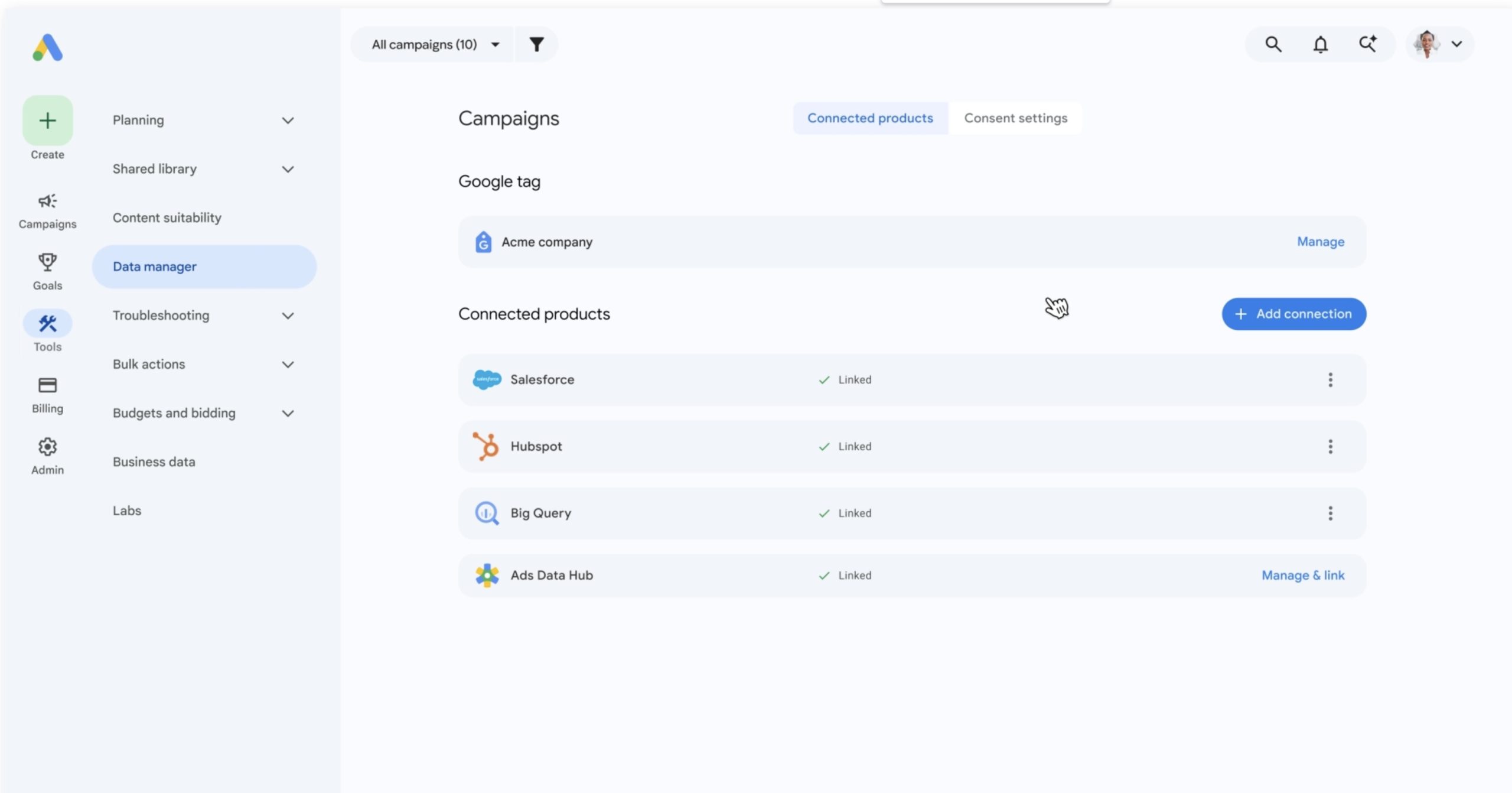Click the Connected products section heading

534,314
